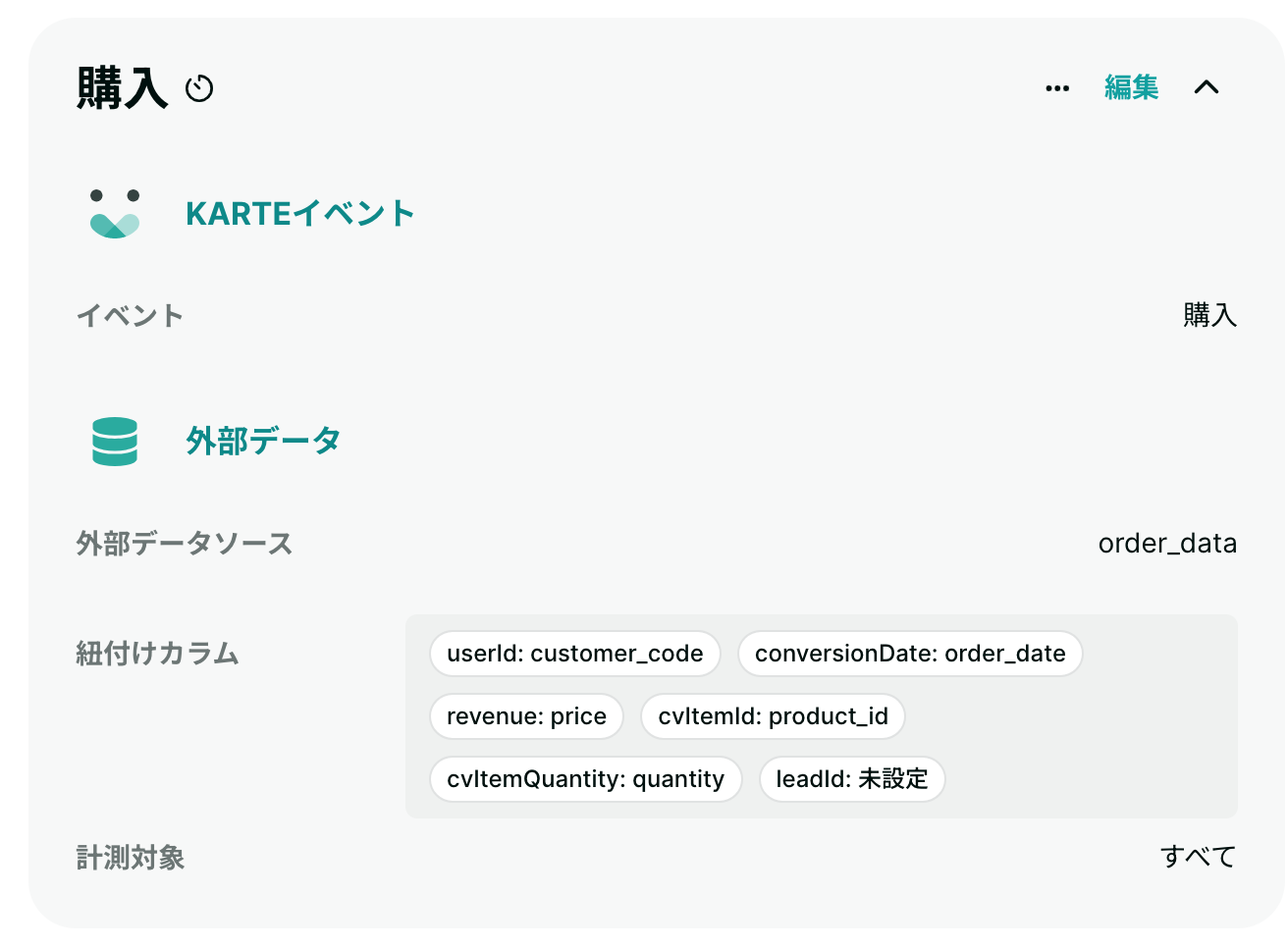Click the revenue: price chip

[526, 716]
